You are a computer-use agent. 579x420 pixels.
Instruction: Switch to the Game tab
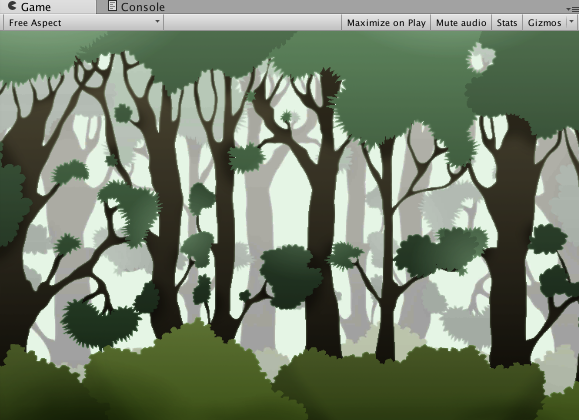[x=47, y=7]
